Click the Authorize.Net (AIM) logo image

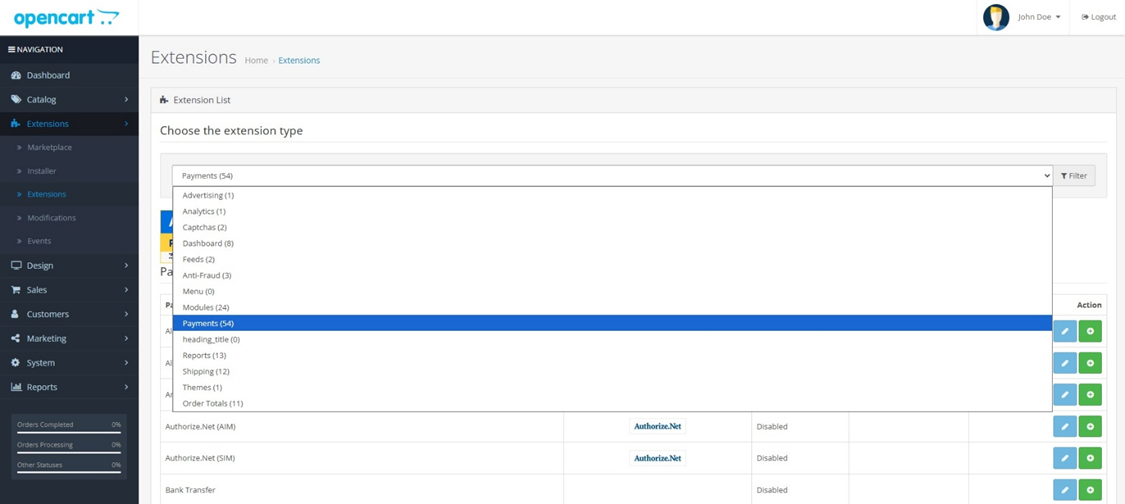(x=657, y=426)
